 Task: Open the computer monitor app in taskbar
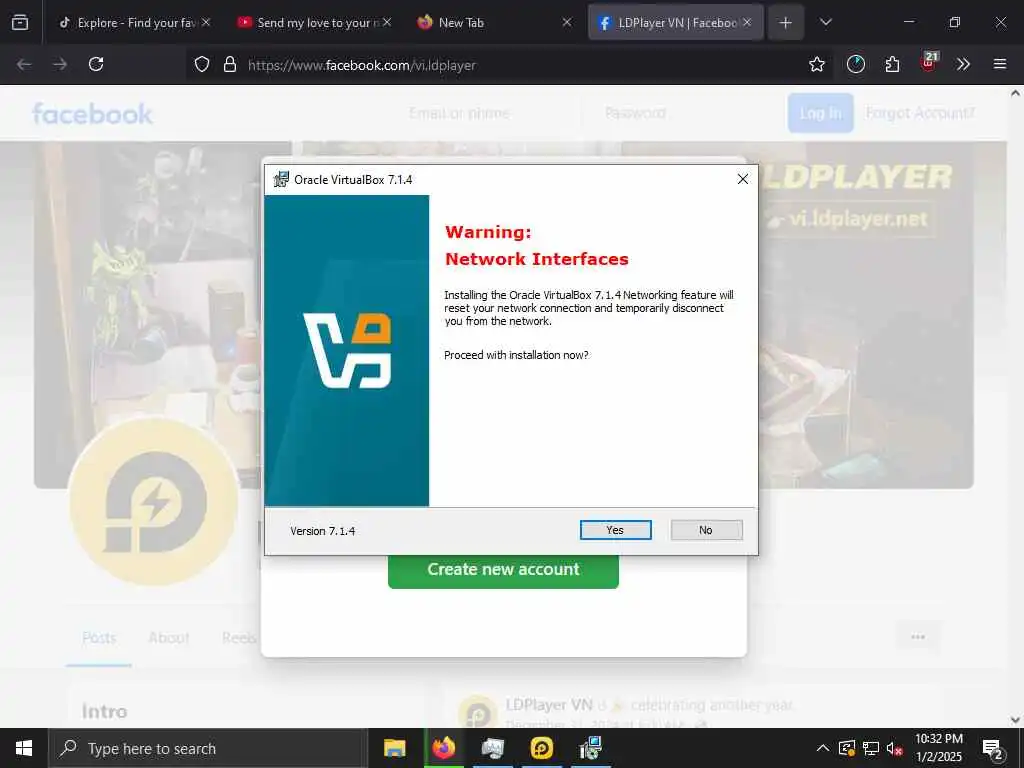tap(492, 748)
